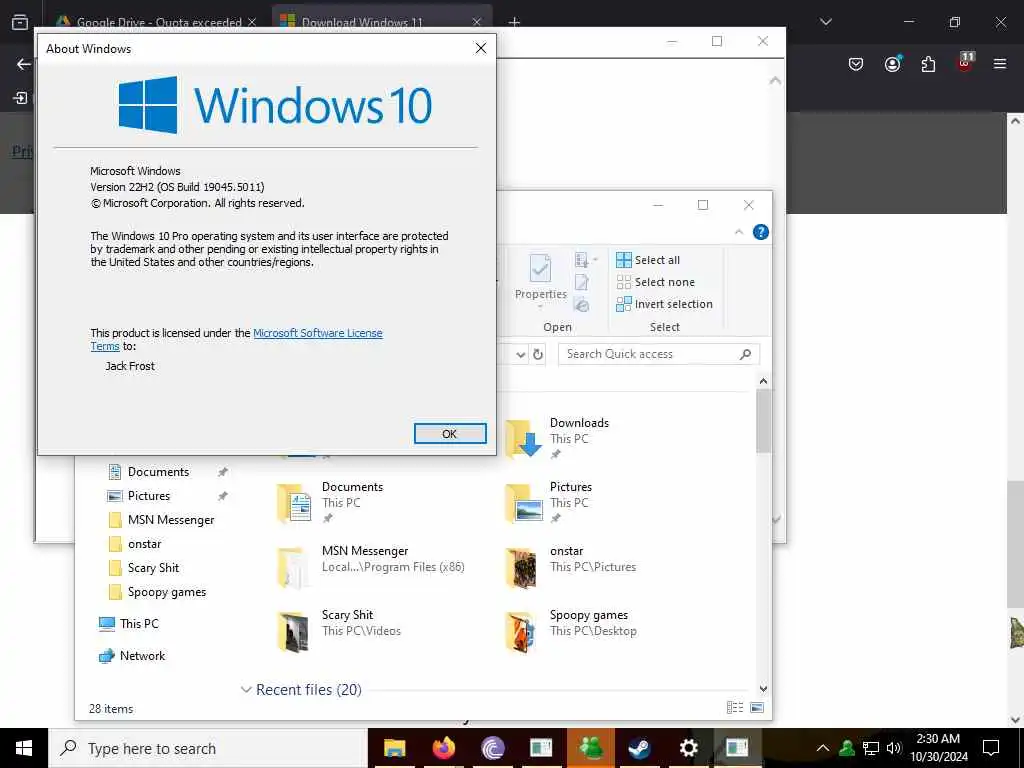Select MSN Messenger in navigation pane
Viewport: 1024px width, 768px height.
click(x=171, y=520)
